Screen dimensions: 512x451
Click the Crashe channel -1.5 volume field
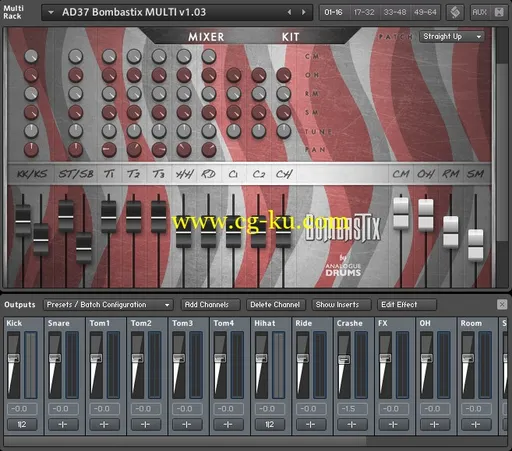tap(352, 409)
